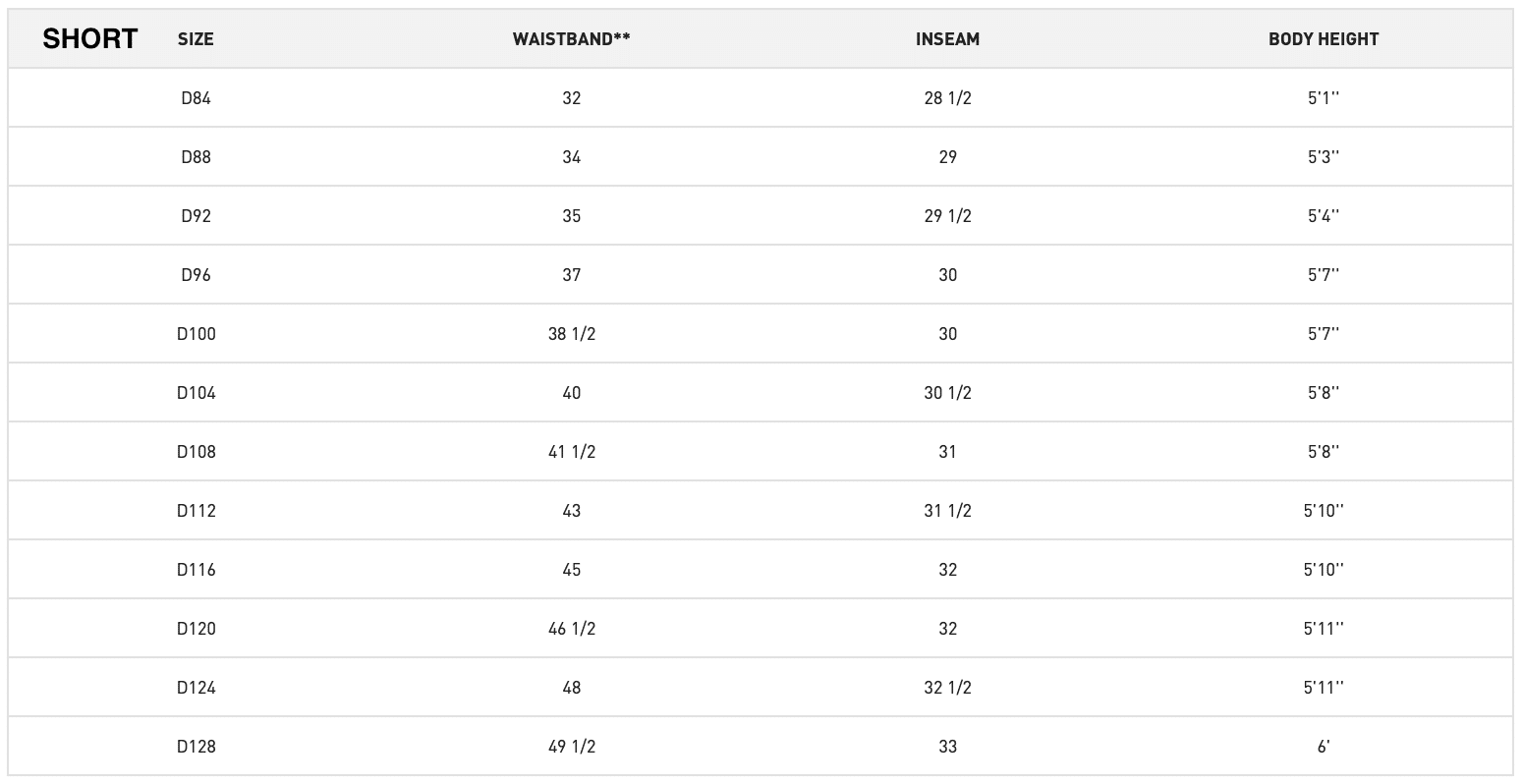Screen dimensions: 1523x784
Task: Click the 28 1/2 inseam value
Action: [947, 98]
